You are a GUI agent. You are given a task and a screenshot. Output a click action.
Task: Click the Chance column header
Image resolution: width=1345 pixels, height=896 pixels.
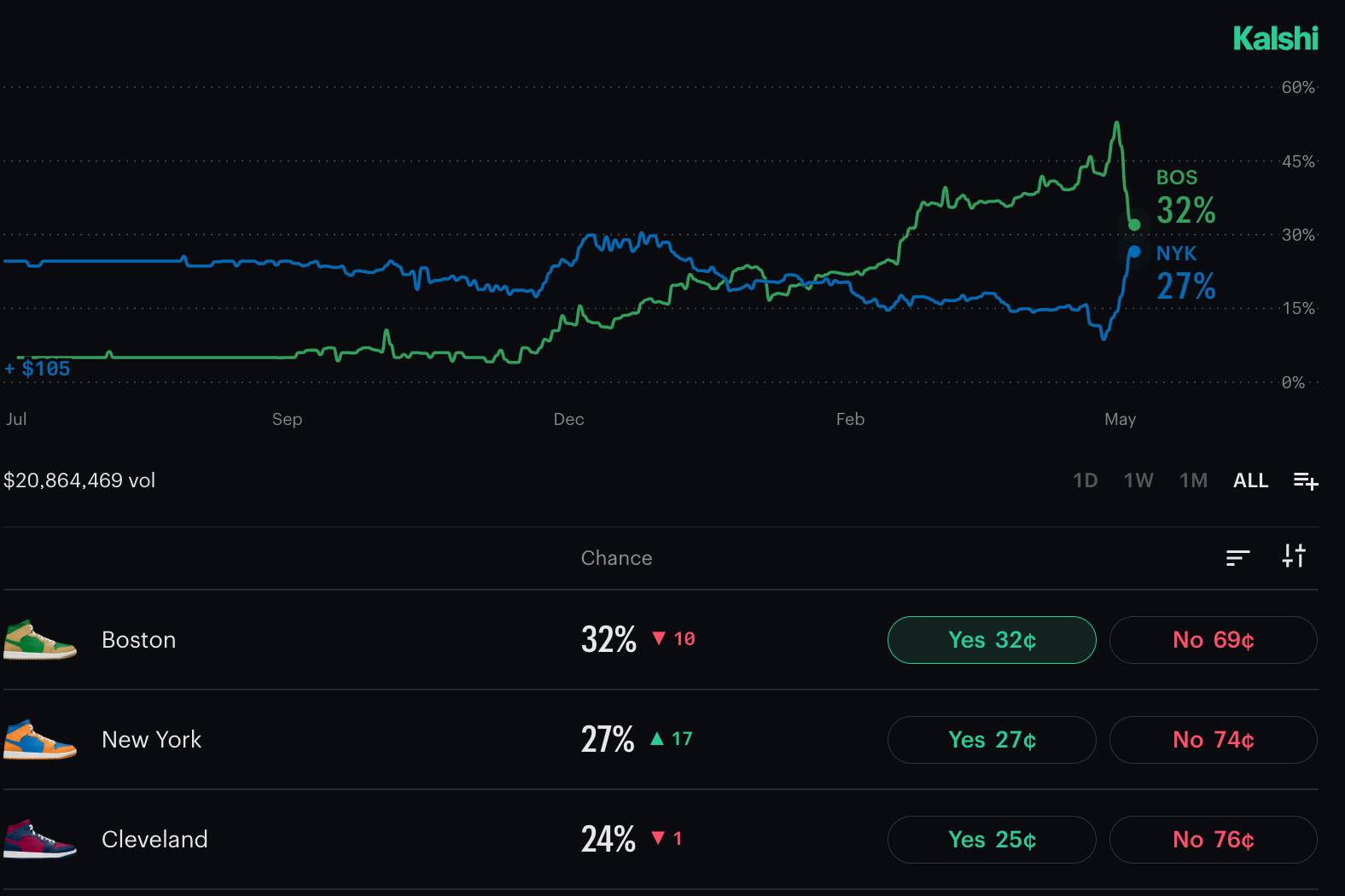(x=616, y=558)
